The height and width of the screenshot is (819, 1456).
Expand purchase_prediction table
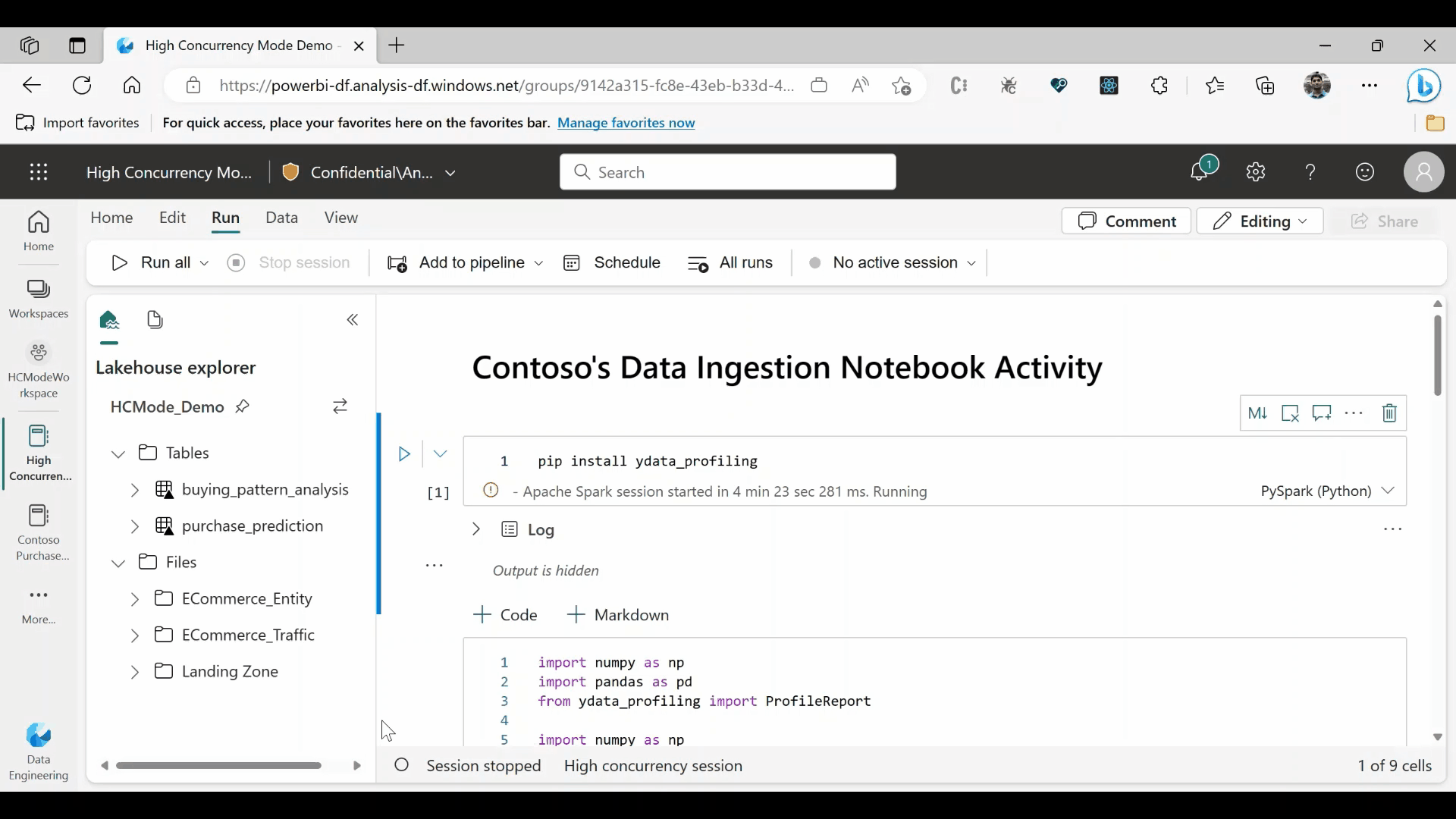point(134,526)
